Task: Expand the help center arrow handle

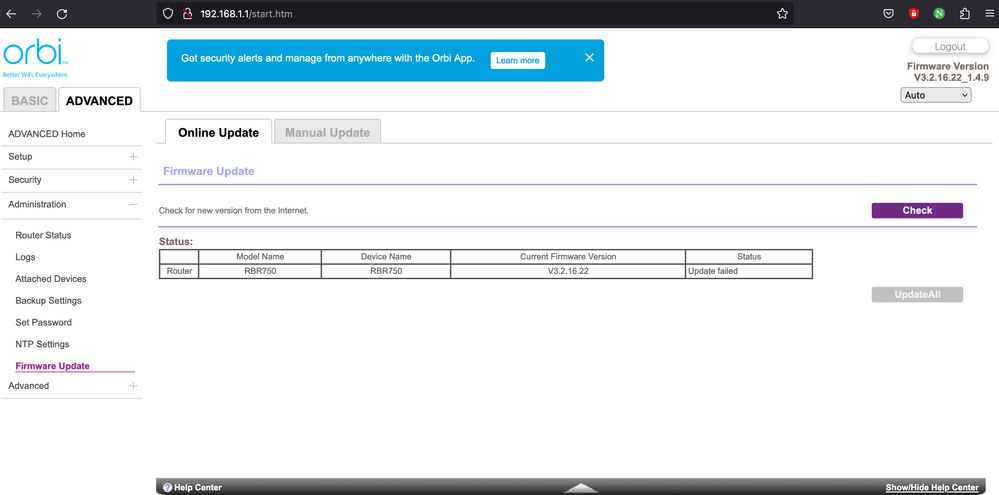Action: point(581,488)
